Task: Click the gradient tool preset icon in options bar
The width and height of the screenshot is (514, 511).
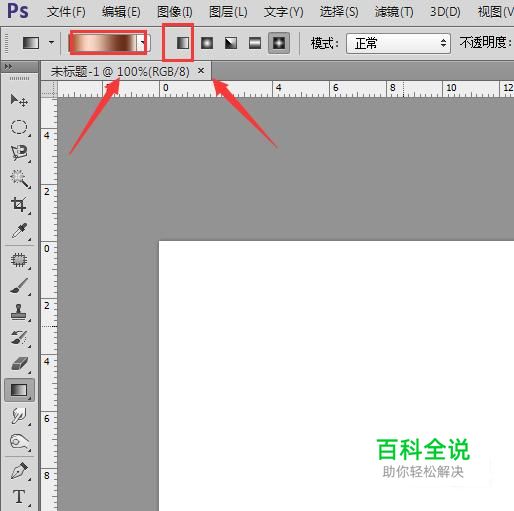Action: coord(31,43)
